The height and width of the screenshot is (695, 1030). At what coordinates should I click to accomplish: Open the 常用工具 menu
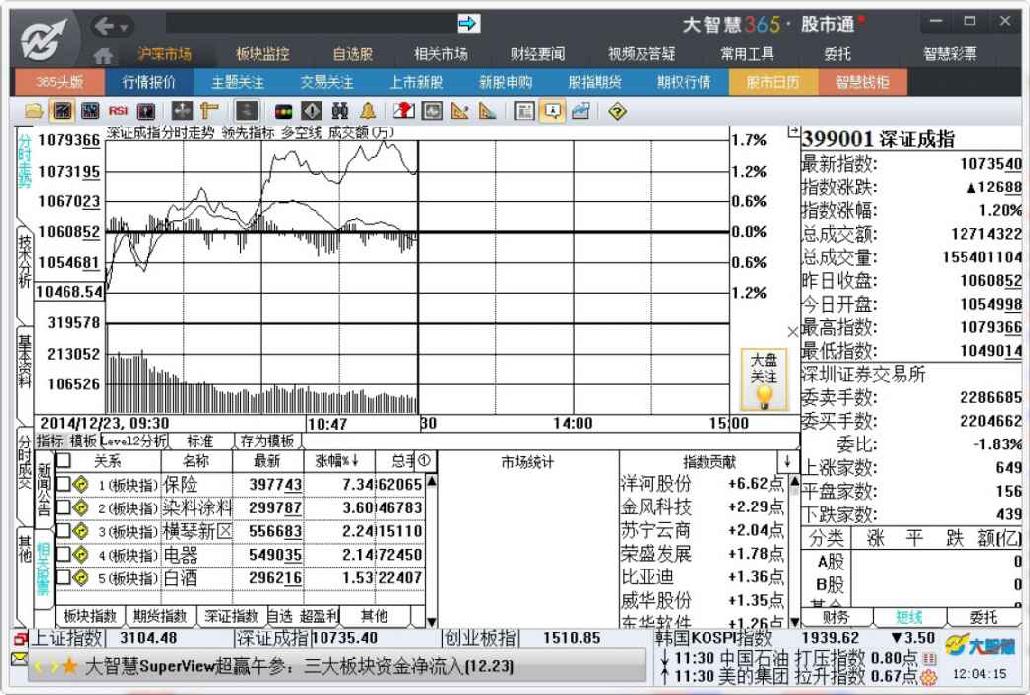point(747,54)
